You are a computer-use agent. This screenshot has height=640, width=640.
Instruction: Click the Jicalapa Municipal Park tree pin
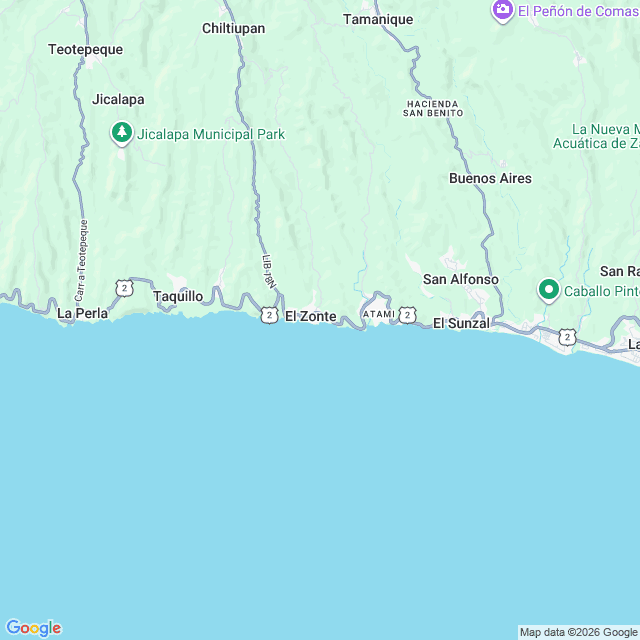click(x=122, y=133)
